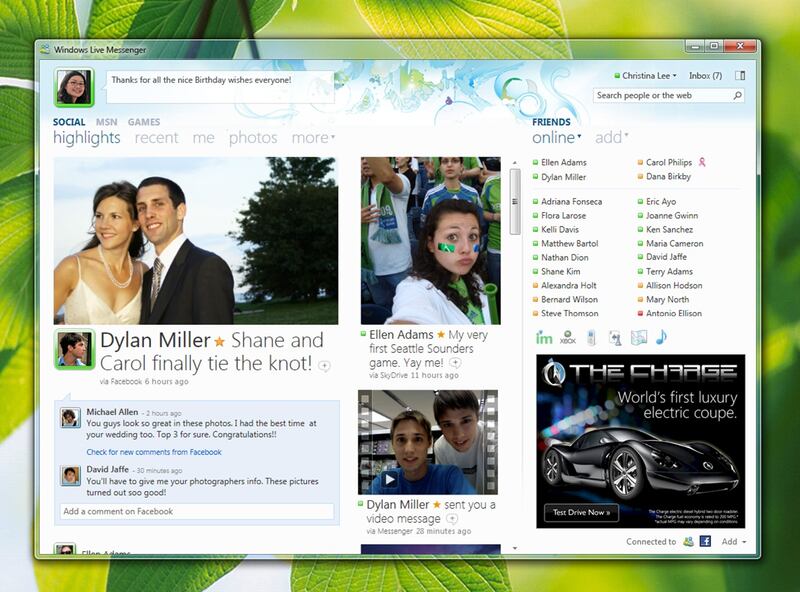Image resolution: width=800 pixels, height=592 pixels.
Task: Play Dylan Miller's video message
Action: pos(389,479)
